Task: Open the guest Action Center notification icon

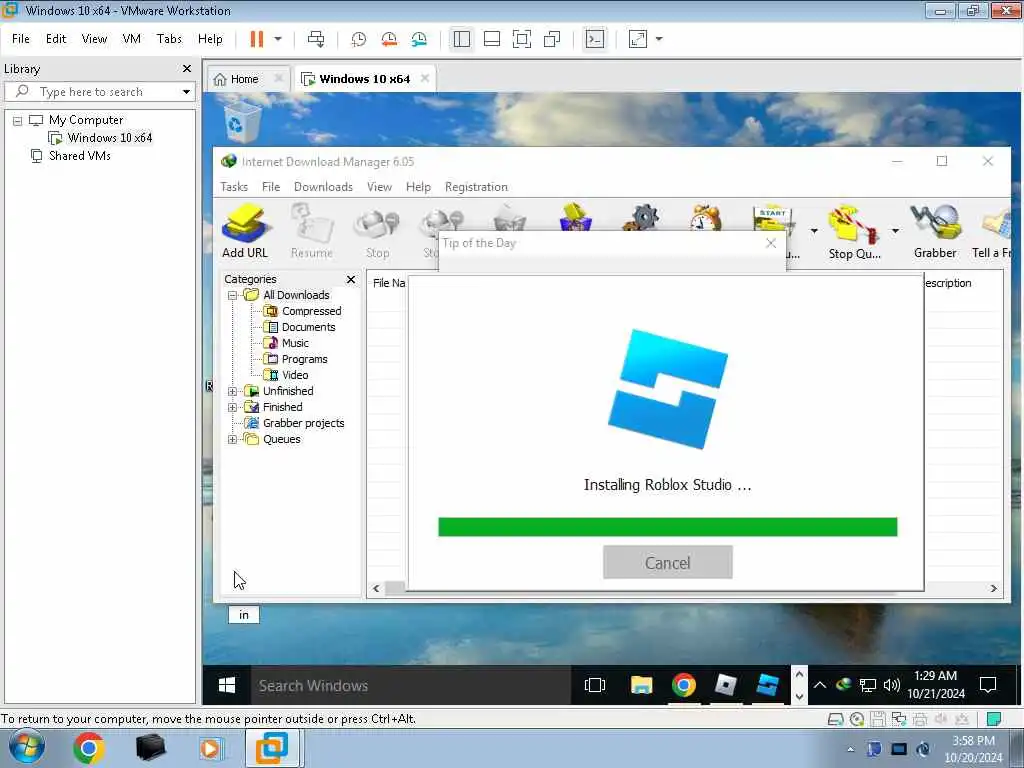Action: click(x=988, y=685)
